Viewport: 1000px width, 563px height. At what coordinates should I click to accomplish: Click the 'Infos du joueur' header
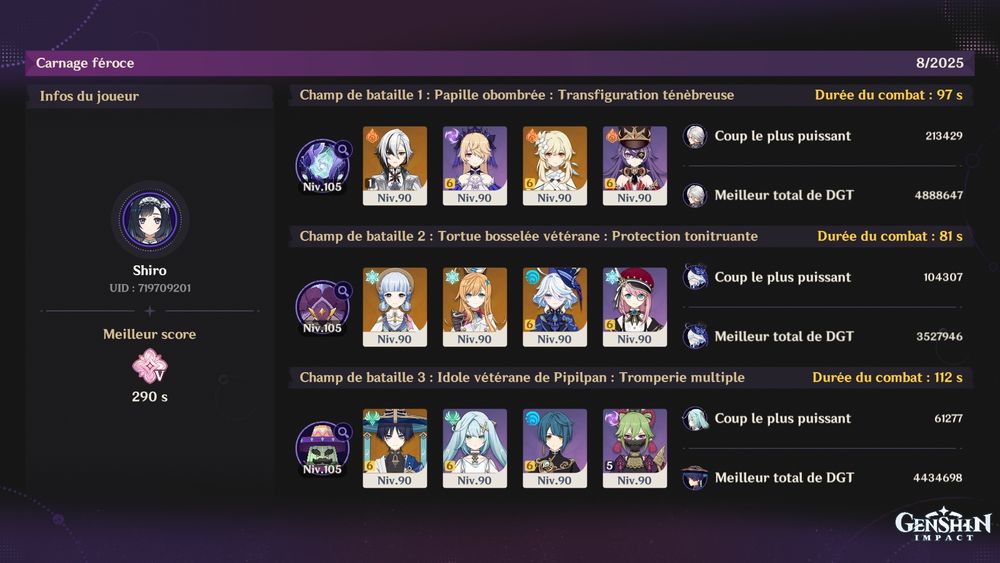tap(89, 96)
